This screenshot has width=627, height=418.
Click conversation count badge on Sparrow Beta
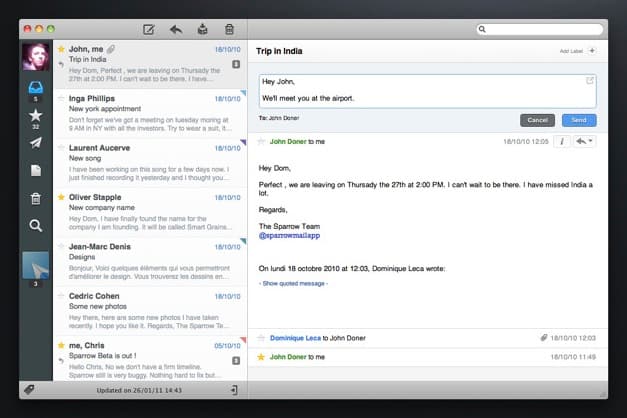point(236,361)
